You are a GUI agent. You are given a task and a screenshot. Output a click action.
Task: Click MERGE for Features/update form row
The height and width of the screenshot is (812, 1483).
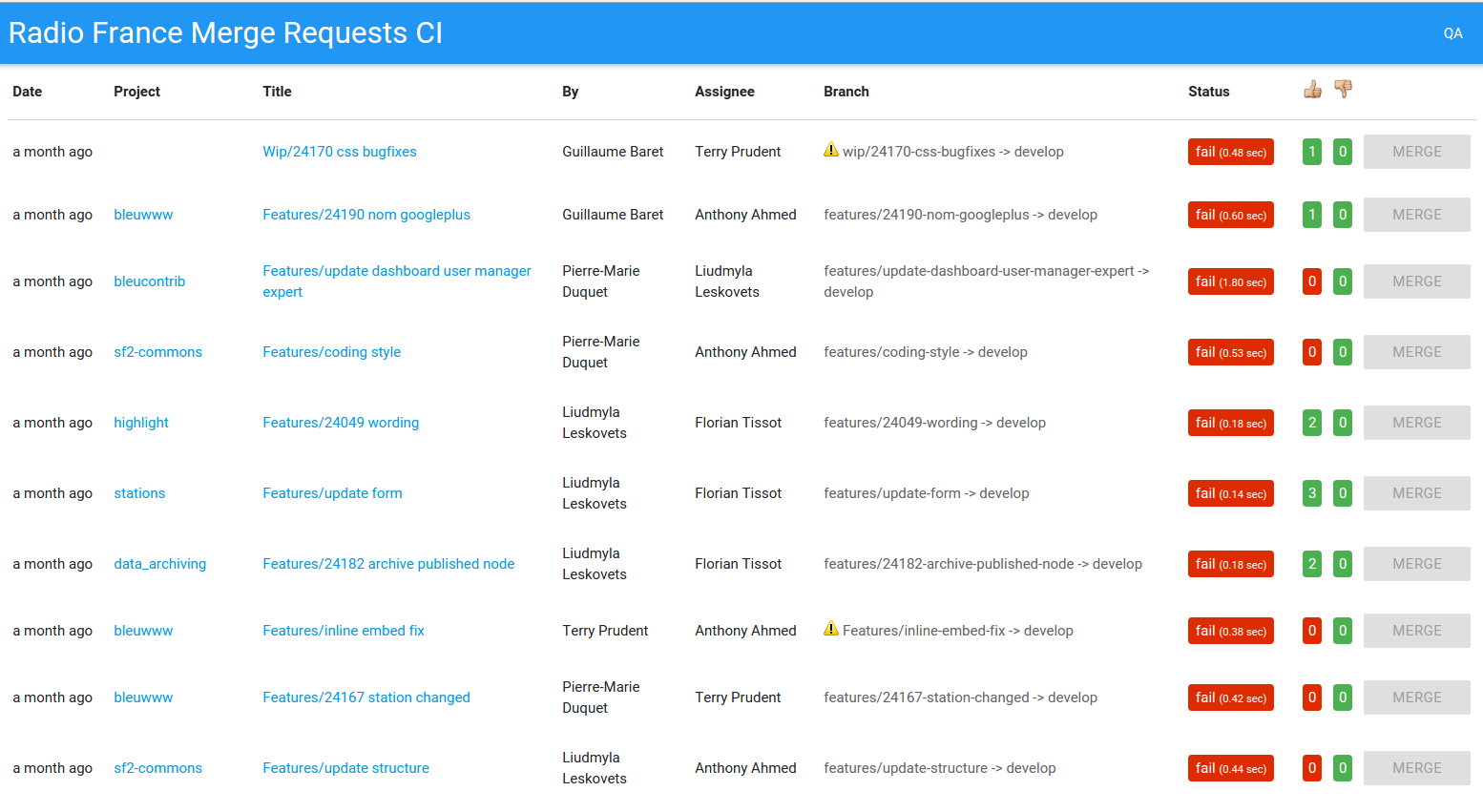click(1417, 493)
